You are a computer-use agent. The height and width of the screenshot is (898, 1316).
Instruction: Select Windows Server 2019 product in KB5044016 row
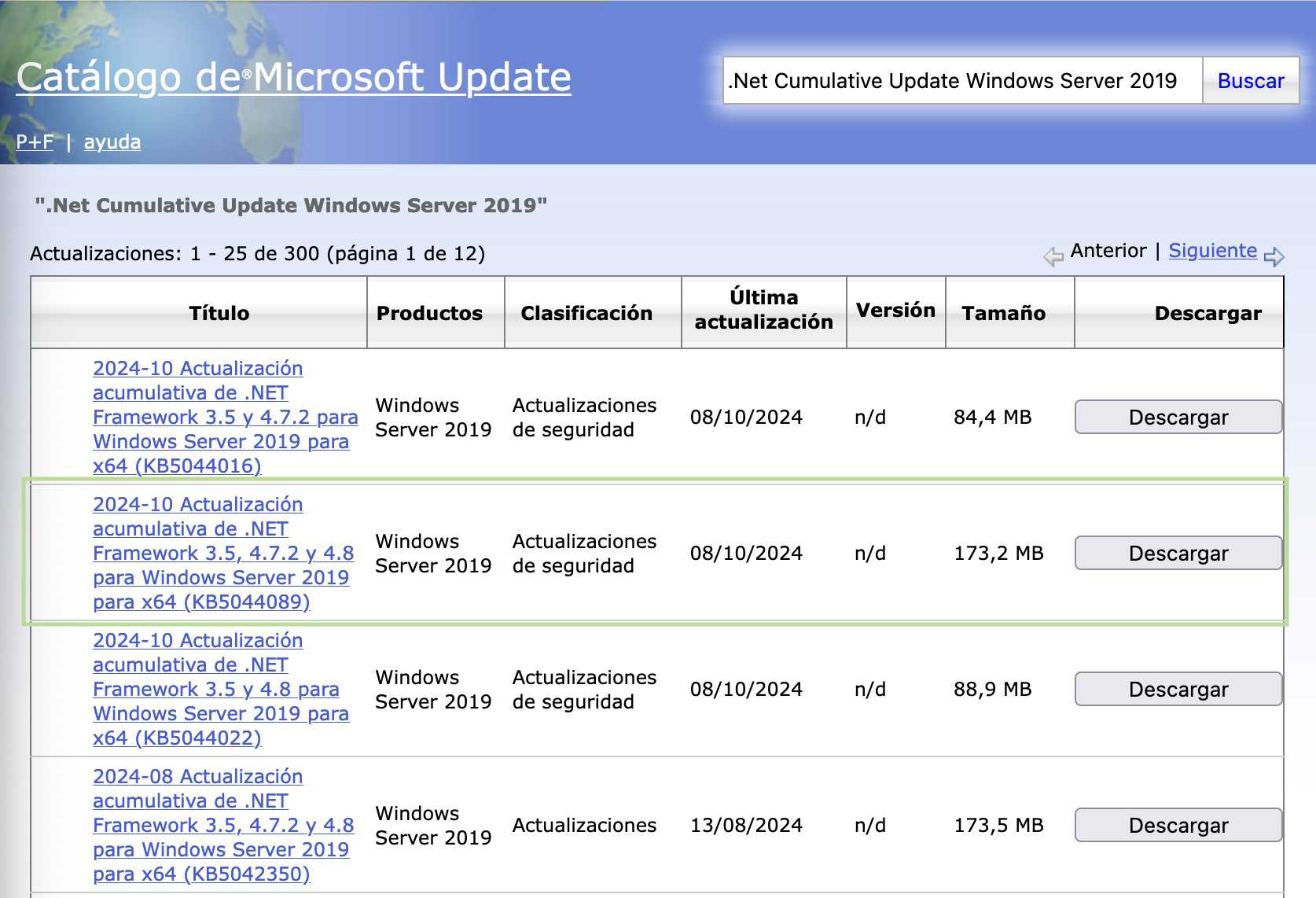coord(433,417)
